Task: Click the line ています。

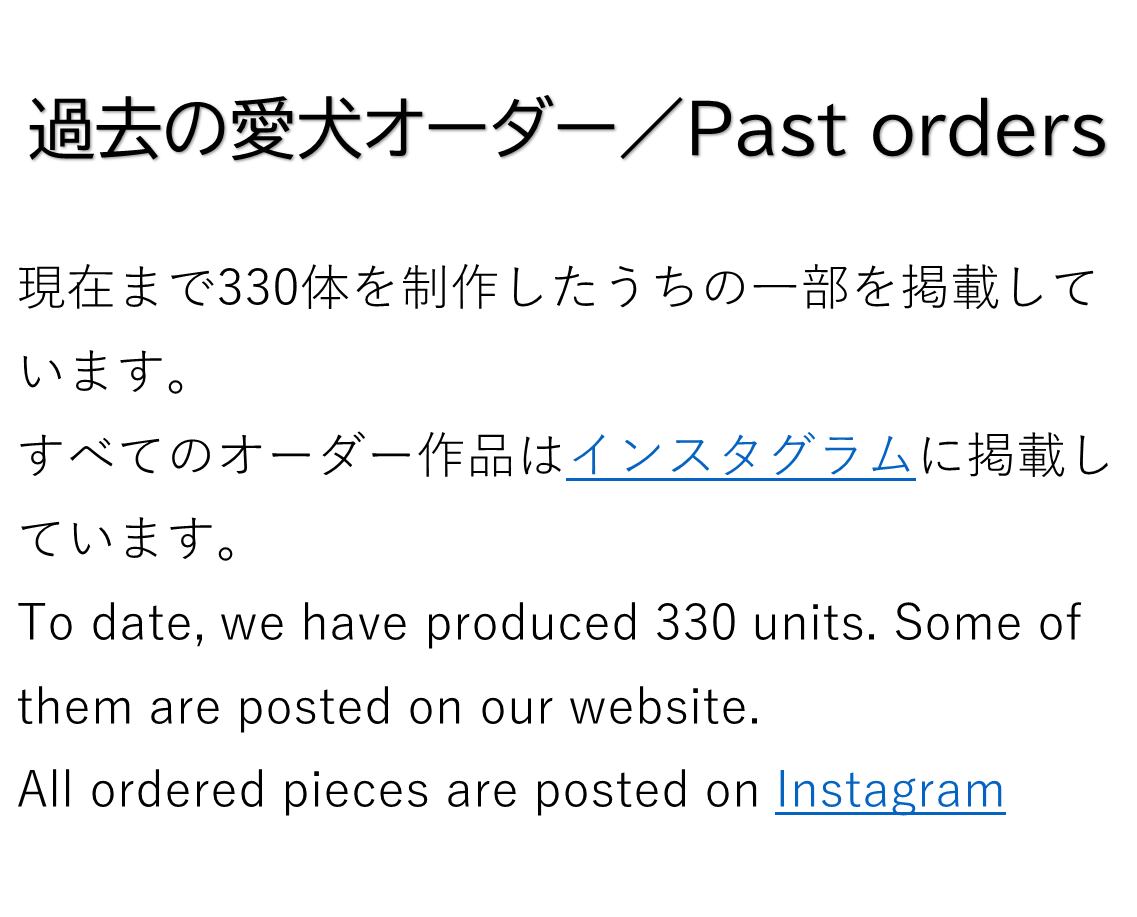Action: click(129, 539)
